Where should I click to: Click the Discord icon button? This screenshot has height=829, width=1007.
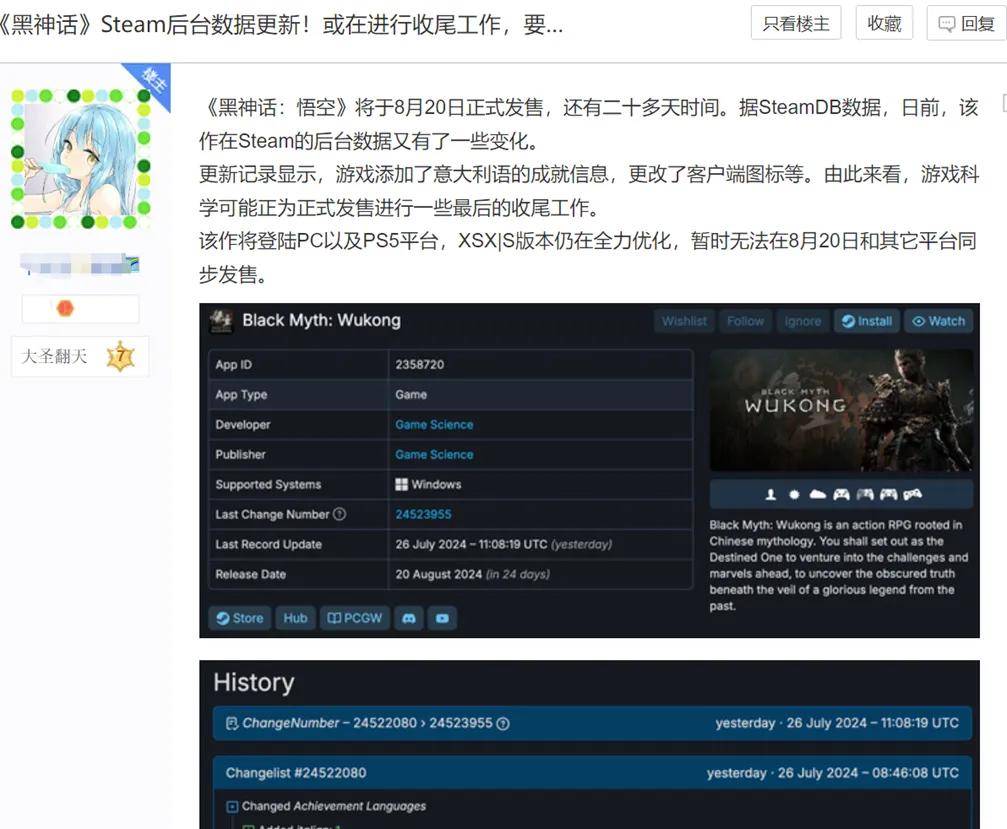(x=408, y=618)
